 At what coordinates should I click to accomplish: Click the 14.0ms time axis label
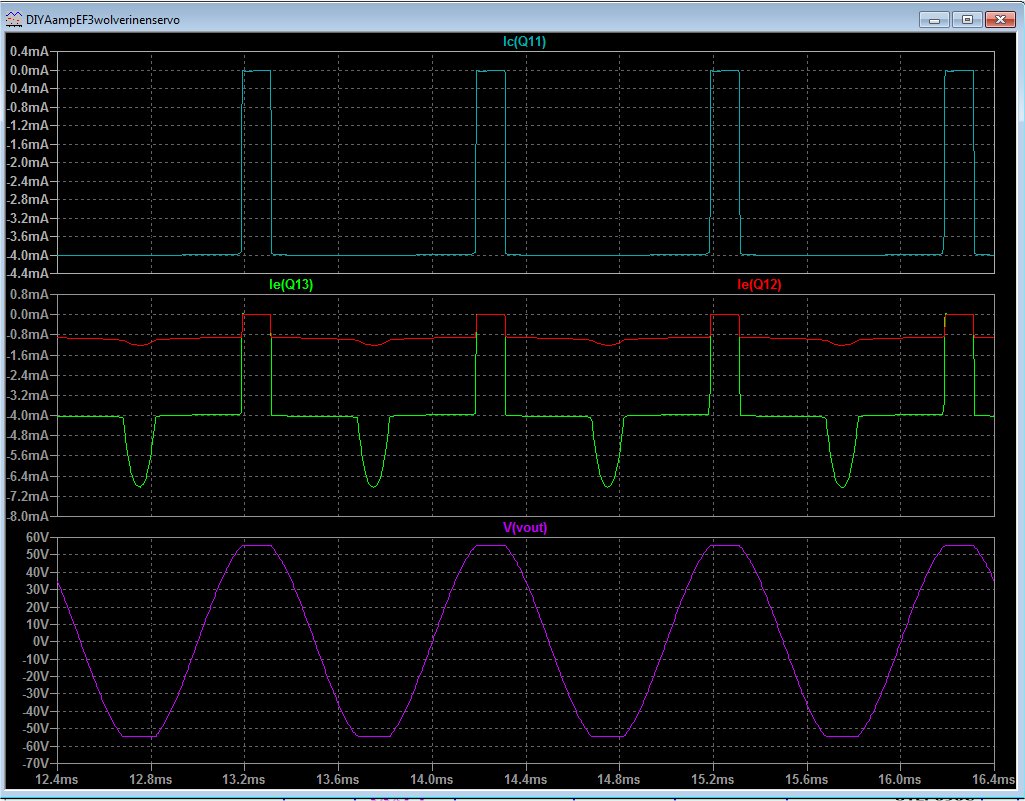[432, 779]
